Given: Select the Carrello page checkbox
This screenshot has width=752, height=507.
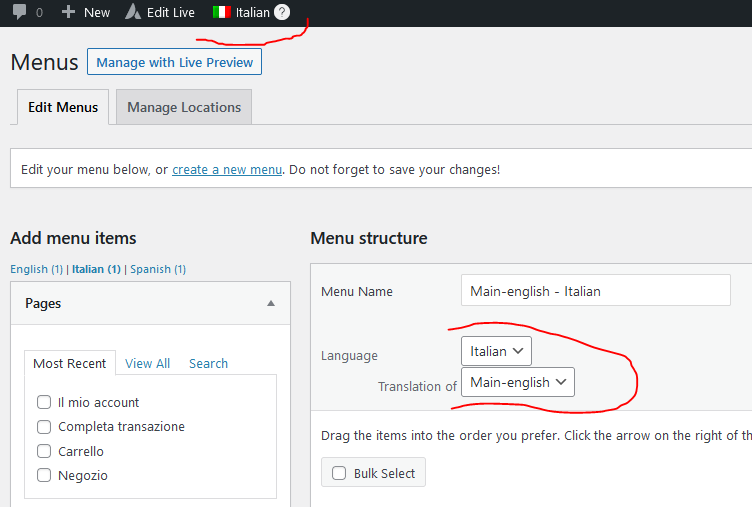Looking at the screenshot, I should pyautogui.click(x=44, y=451).
